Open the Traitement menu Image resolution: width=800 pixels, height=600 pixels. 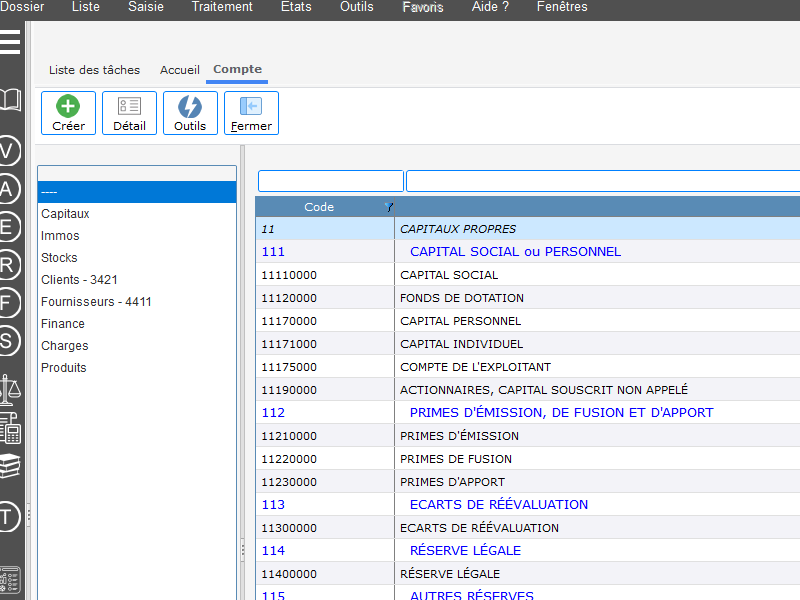click(222, 7)
